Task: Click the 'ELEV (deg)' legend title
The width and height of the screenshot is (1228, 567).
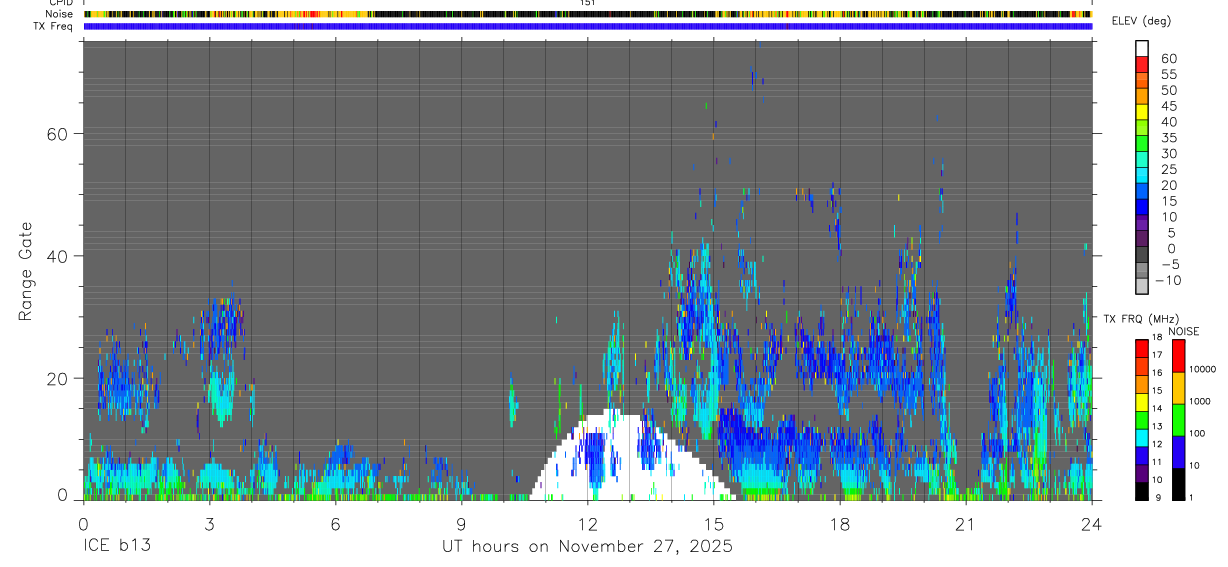Action: [x=1141, y=21]
